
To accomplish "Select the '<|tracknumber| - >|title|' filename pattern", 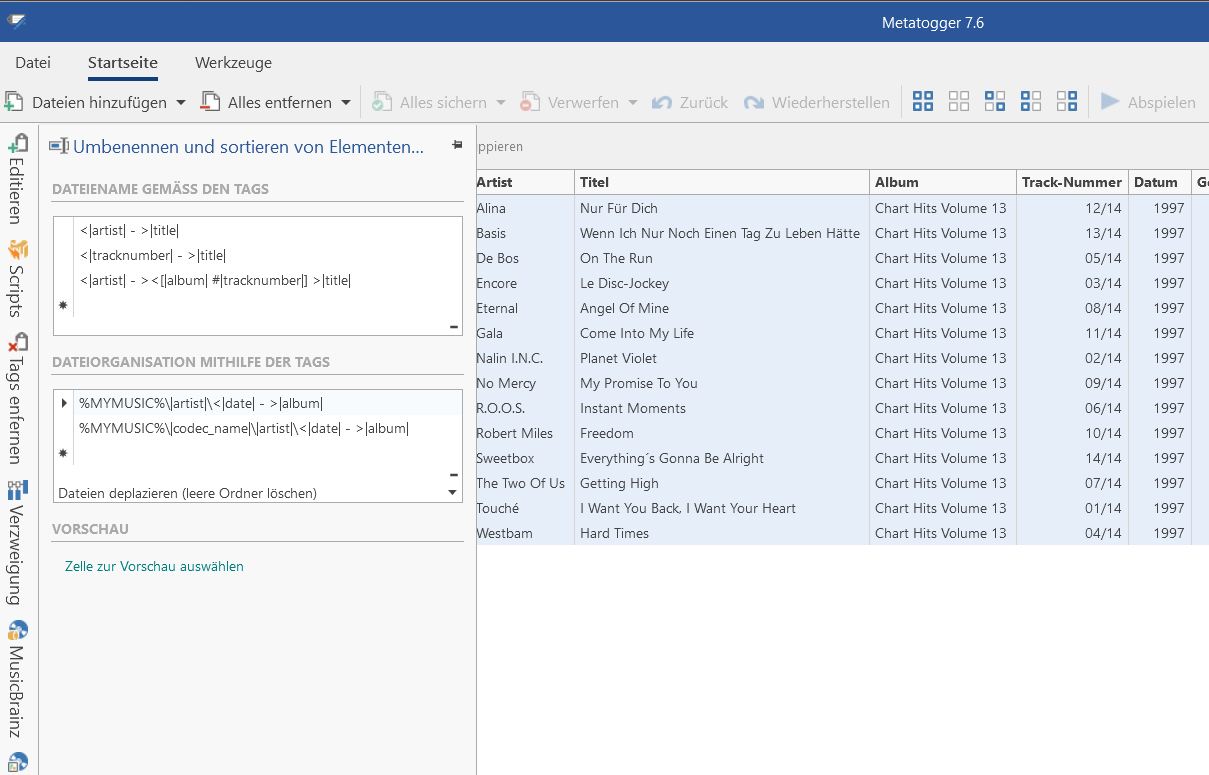I will pyautogui.click(x=153, y=255).
